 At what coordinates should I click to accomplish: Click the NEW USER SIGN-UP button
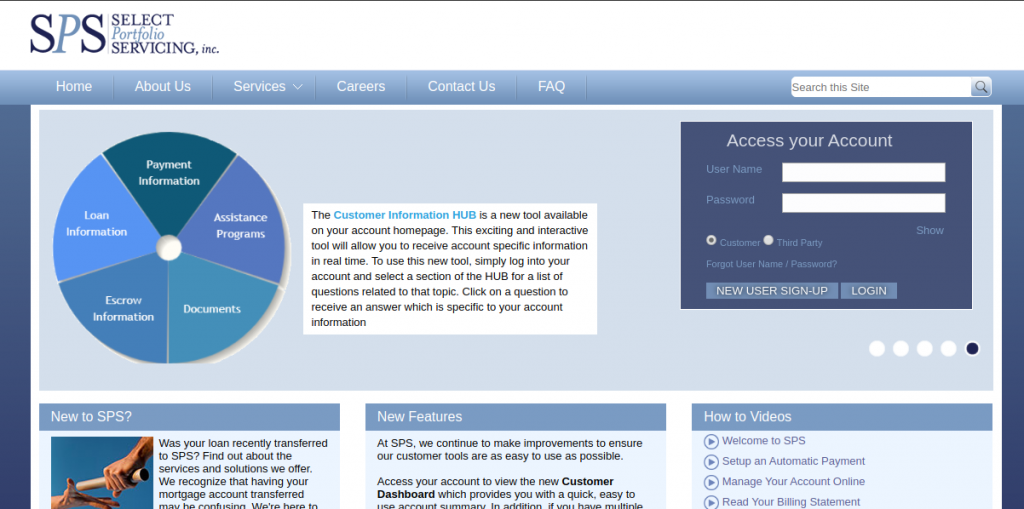pyautogui.click(x=771, y=291)
